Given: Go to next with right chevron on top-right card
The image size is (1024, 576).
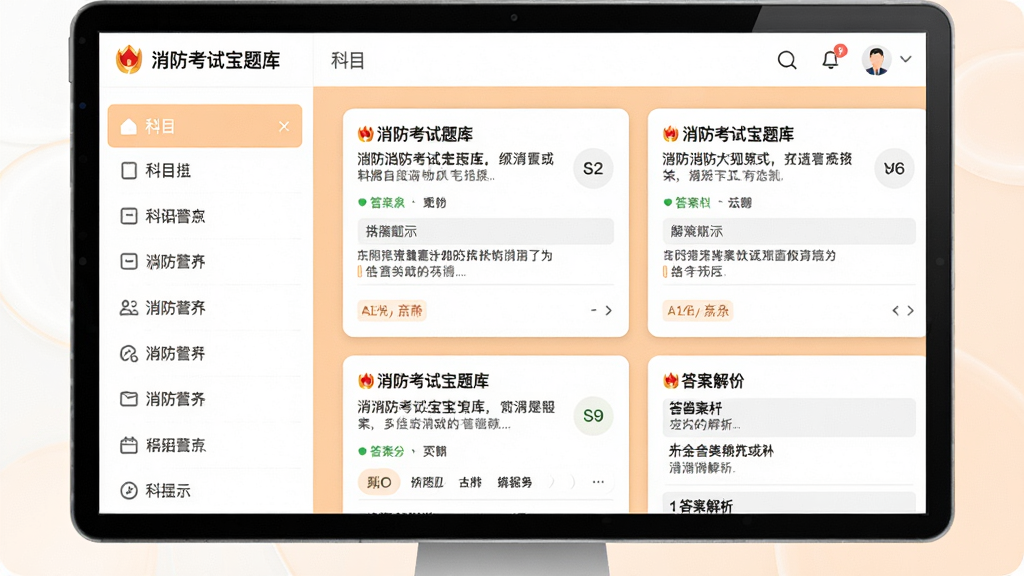Looking at the screenshot, I should click(910, 310).
